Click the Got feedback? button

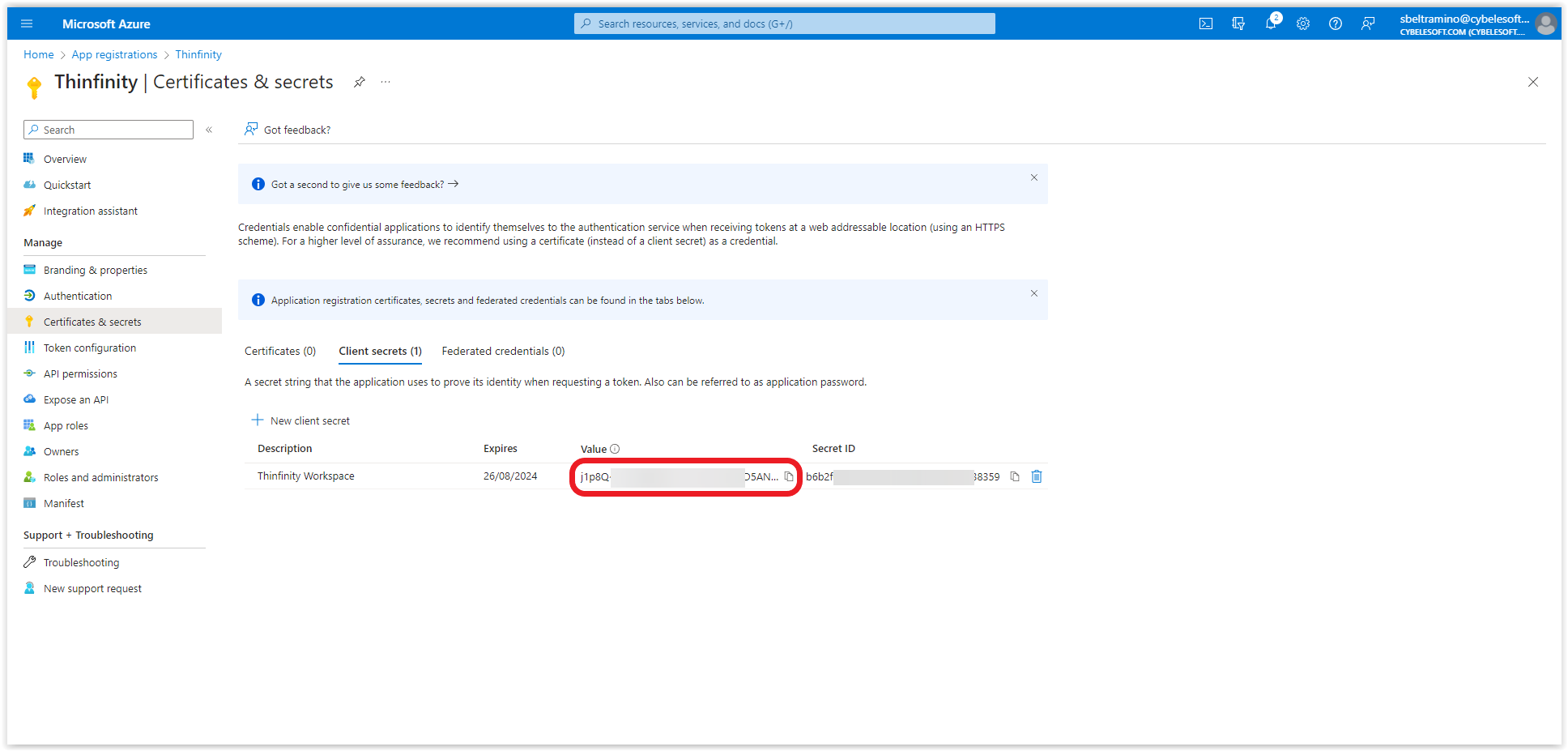tap(288, 130)
